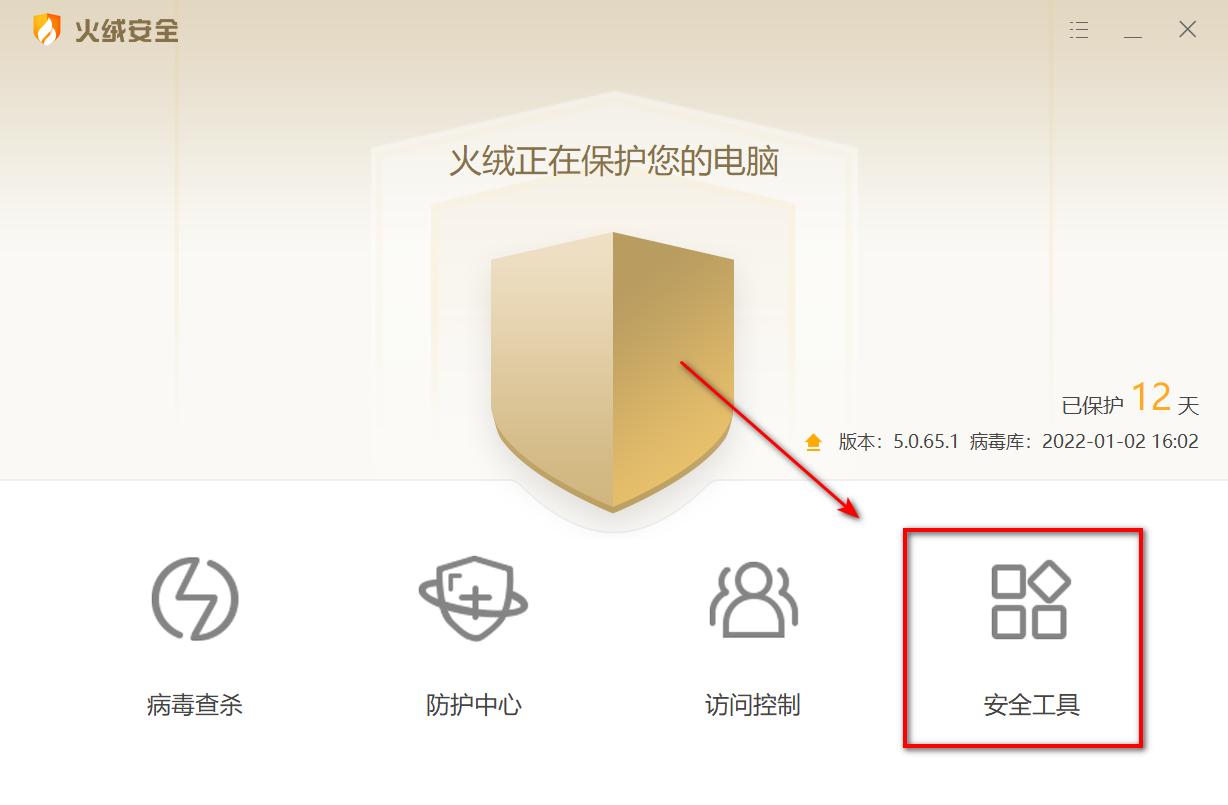1228x805 pixels.
Task: Click the large golden shield graphic
Action: (612, 372)
